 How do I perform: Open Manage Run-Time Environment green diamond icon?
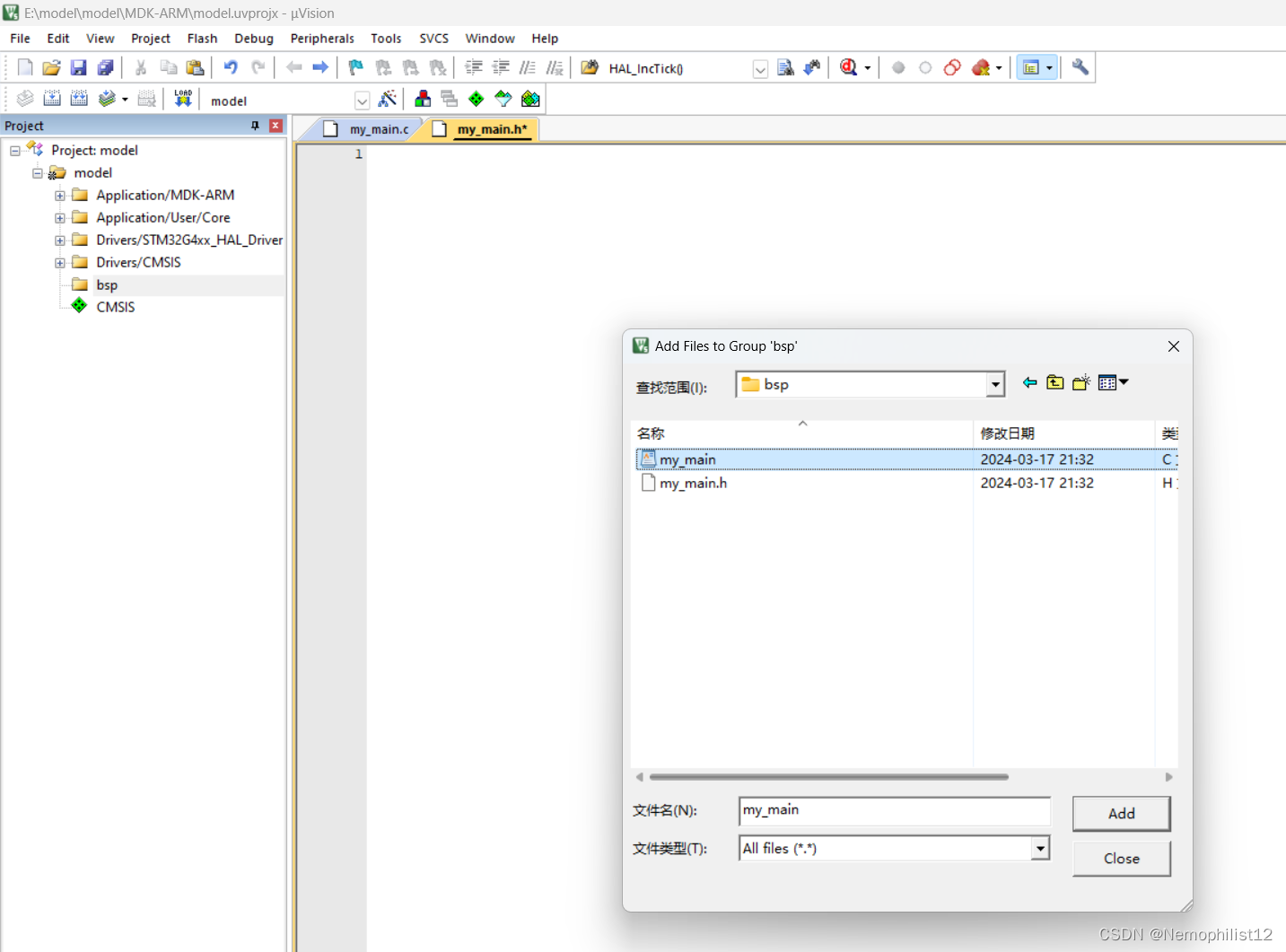(477, 99)
